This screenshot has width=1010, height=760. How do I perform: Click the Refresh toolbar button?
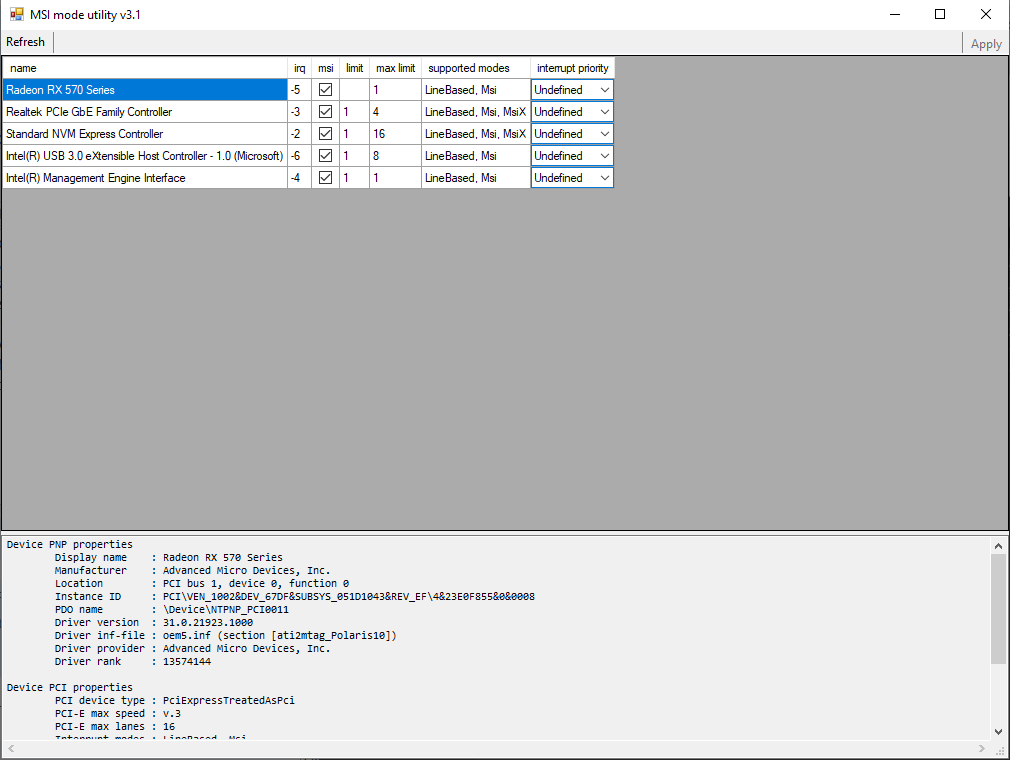click(x=26, y=42)
